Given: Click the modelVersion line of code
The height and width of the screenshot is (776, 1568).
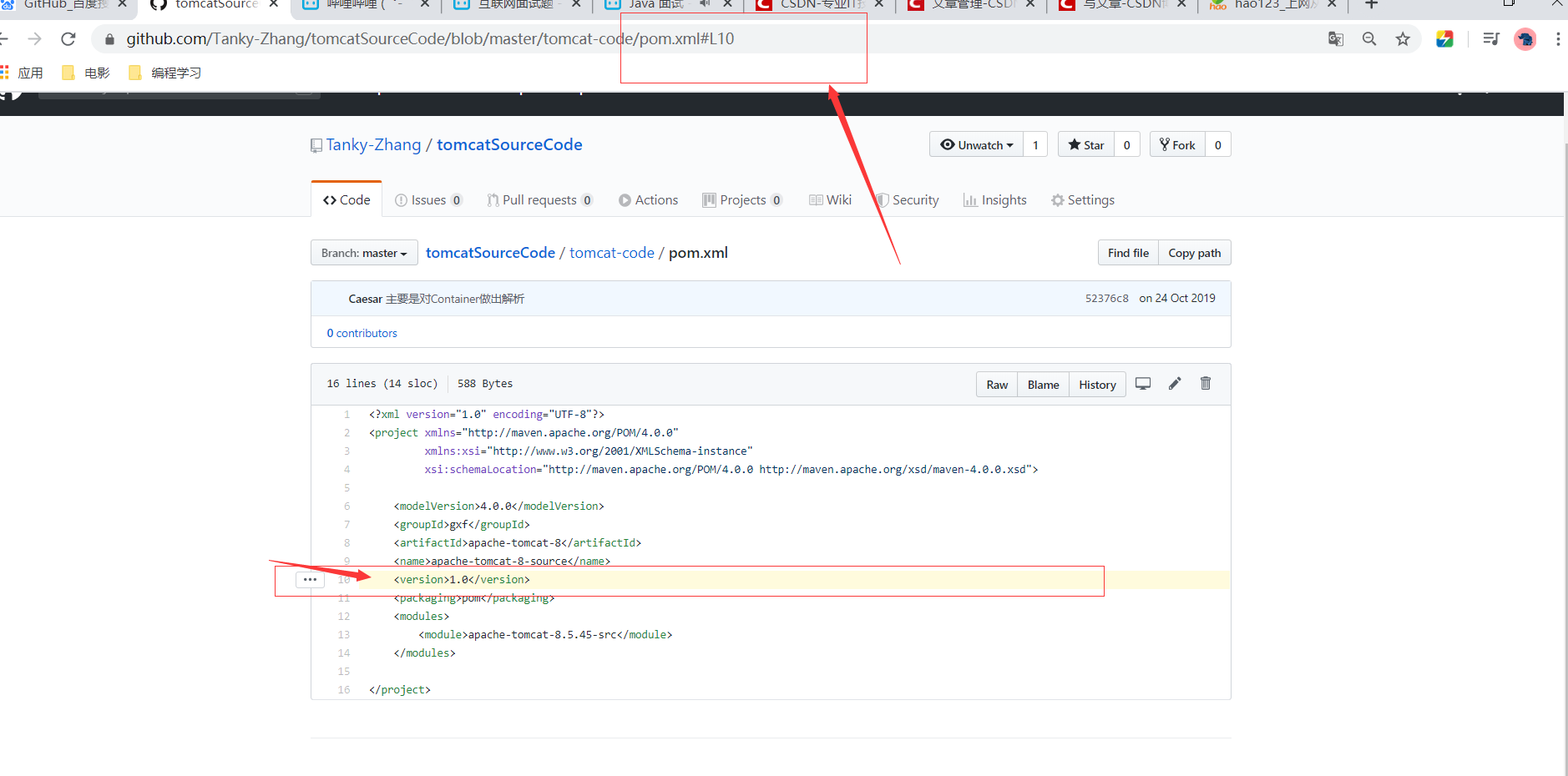Looking at the screenshot, I should pyautogui.click(x=498, y=506).
